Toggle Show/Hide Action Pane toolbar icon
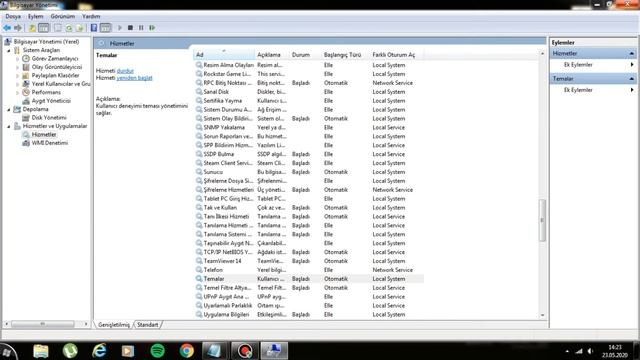Screen dimensions: 640x360 pos(105,28)
